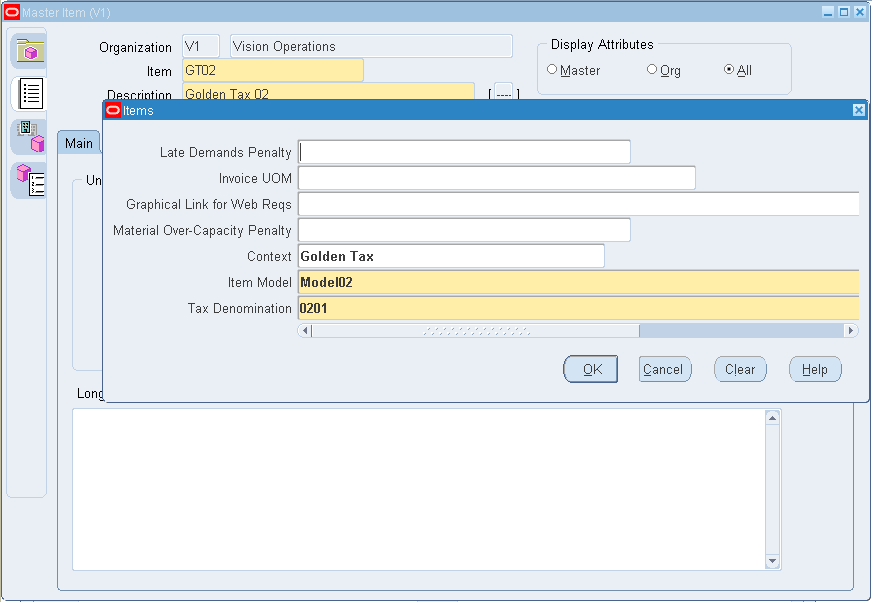Clear the Items flexfield values
Image resolution: width=872 pixels, height=602 pixels.
point(740,369)
